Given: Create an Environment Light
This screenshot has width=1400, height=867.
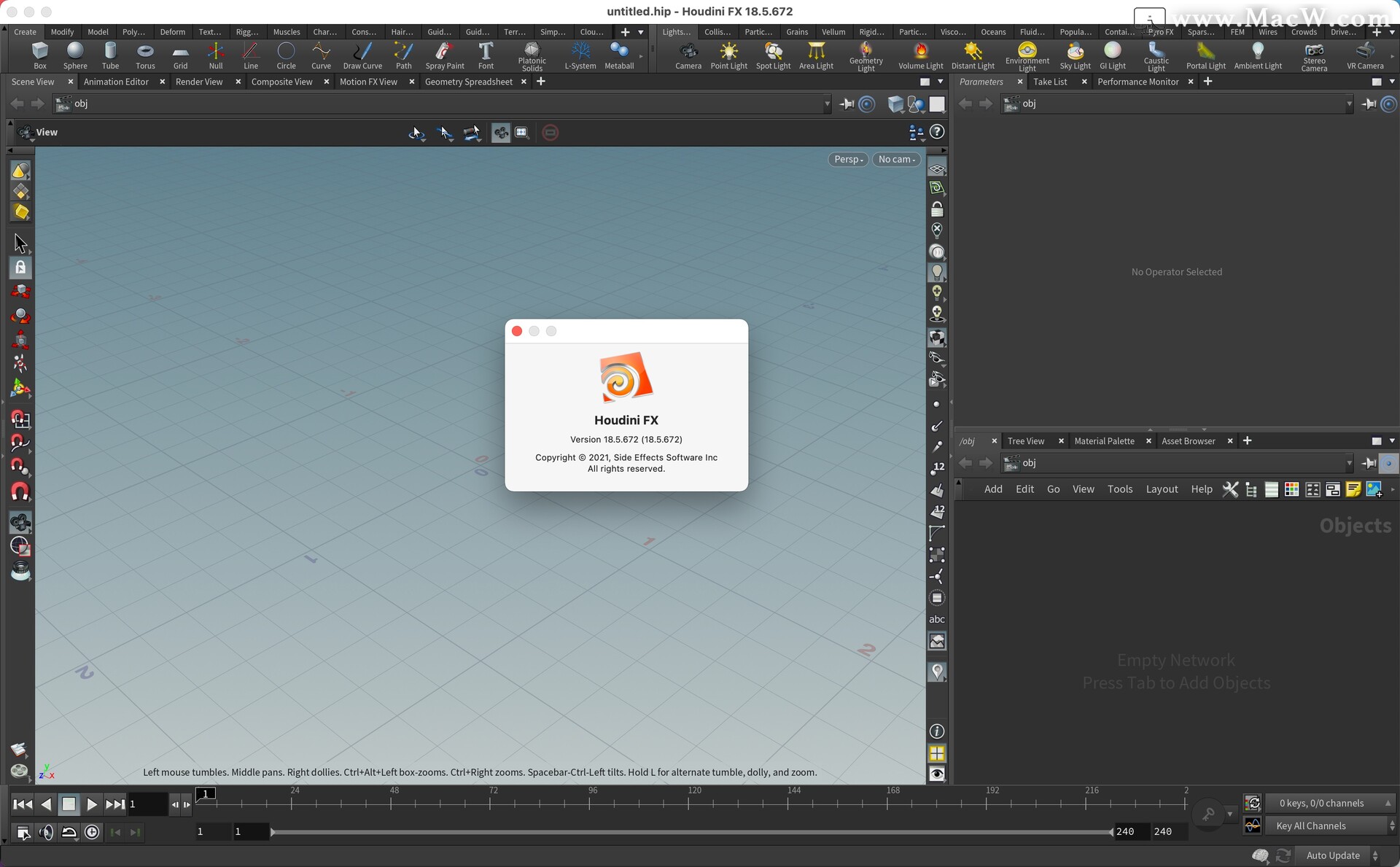Looking at the screenshot, I should click(x=1027, y=56).
